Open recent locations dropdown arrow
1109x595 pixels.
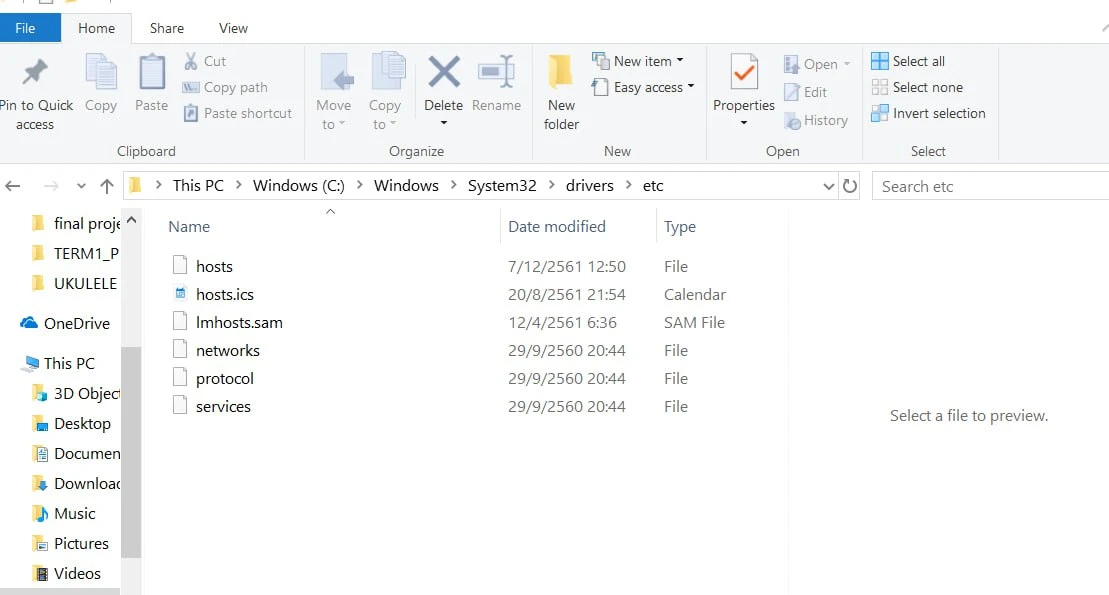[x=81, y=186]
